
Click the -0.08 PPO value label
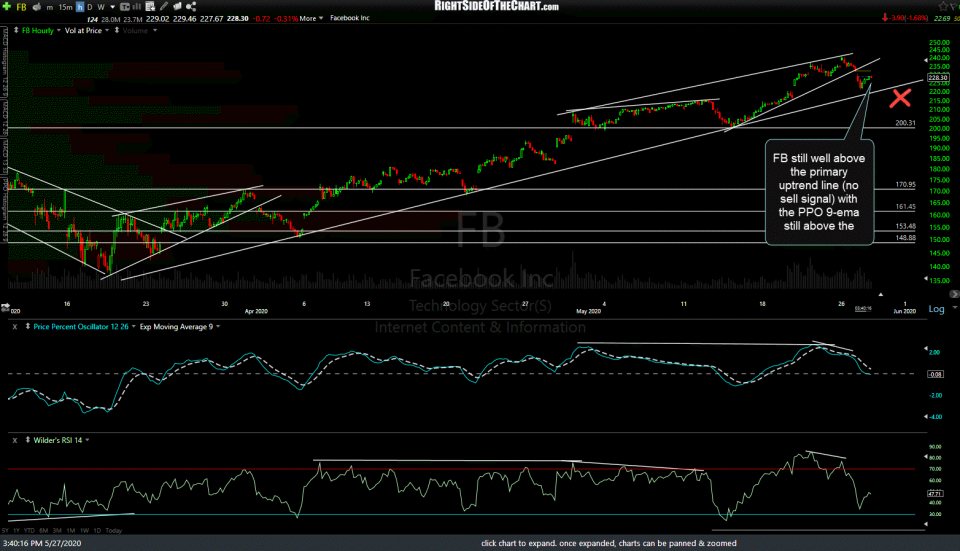936,374
